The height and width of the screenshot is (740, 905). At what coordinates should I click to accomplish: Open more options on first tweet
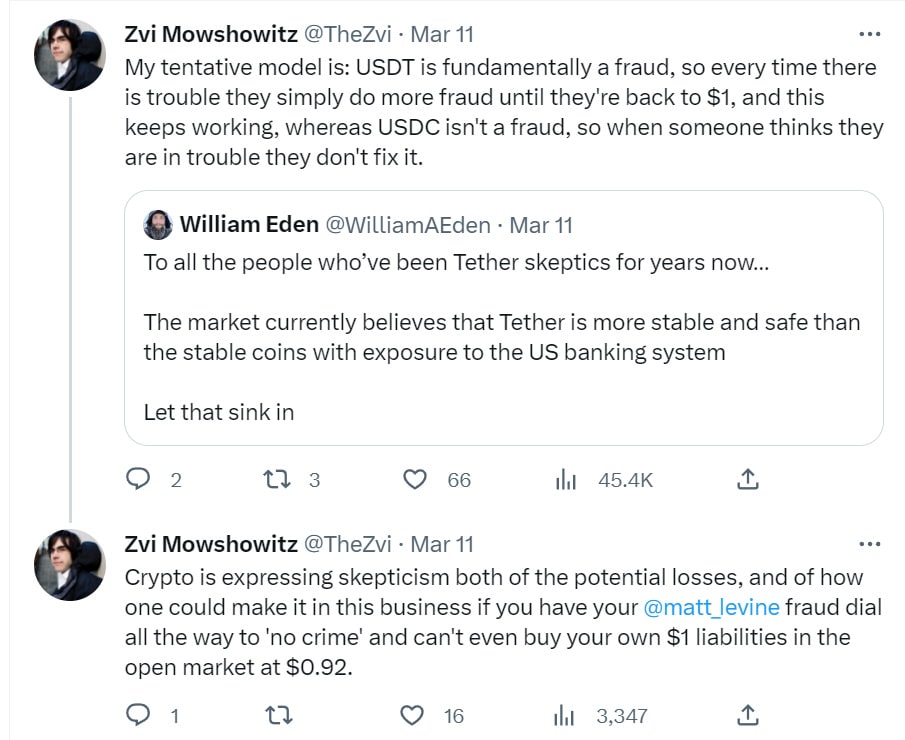pyautogui.click(x=870, y=34)
